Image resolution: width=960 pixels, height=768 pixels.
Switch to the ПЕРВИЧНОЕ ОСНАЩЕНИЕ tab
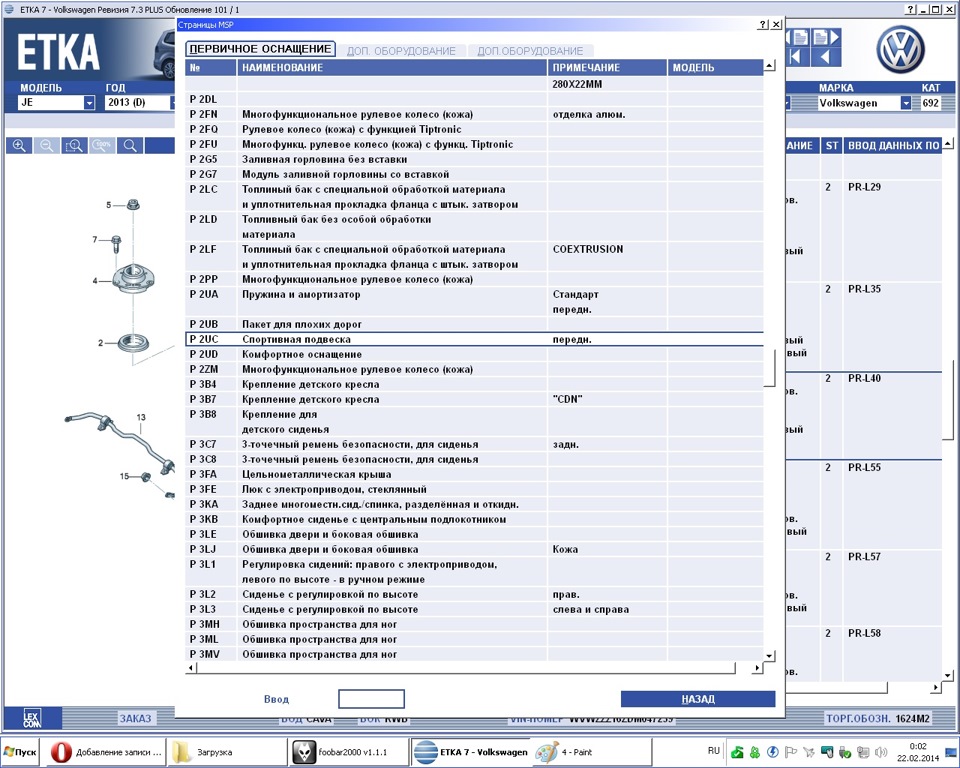point(260,49)
